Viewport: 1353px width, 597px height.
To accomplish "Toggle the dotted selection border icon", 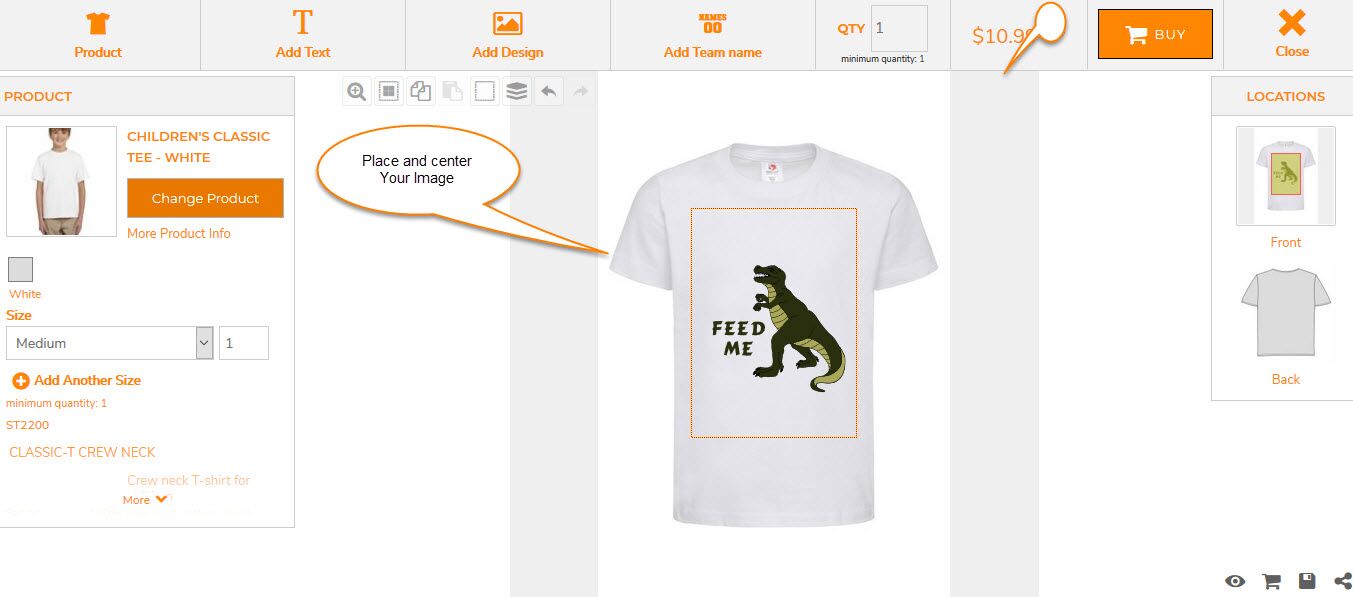I will (484, 92).
